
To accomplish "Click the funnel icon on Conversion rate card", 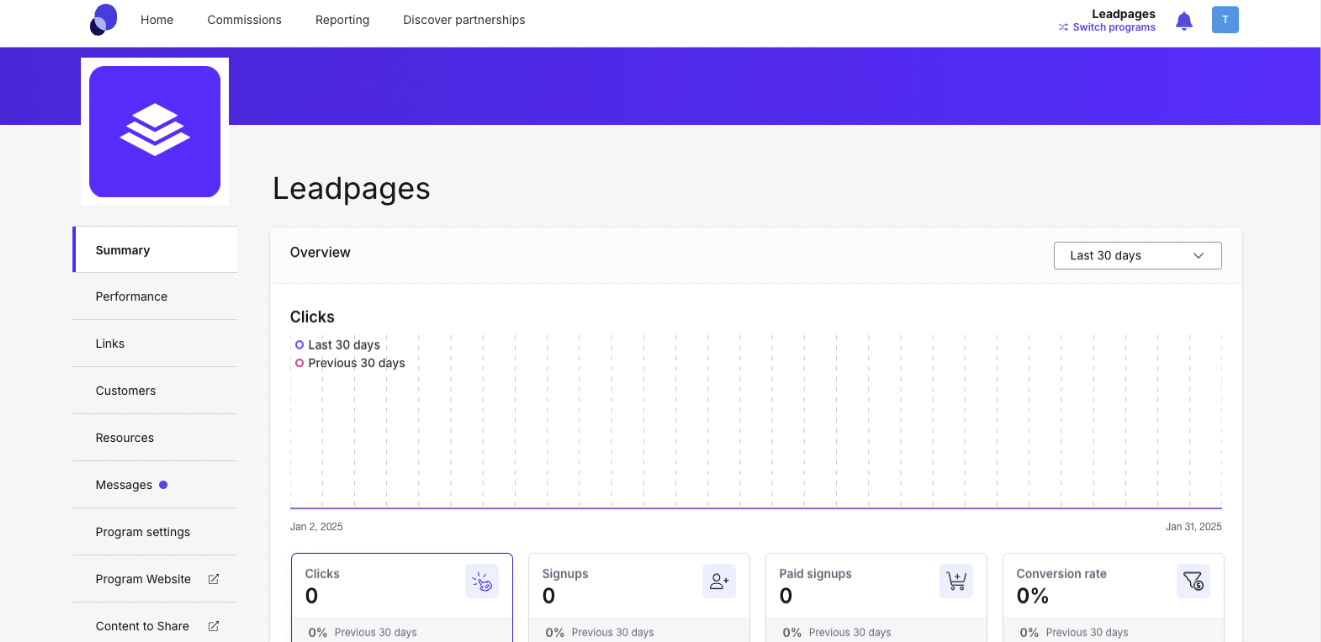I will (1193, 580).
